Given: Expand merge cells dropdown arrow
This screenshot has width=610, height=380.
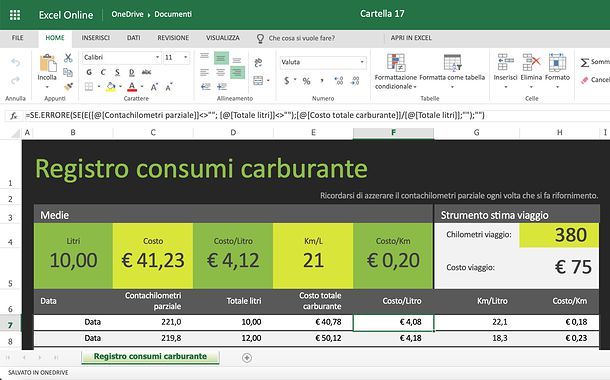Looking at the screenshot, I should tap(268, 81).
